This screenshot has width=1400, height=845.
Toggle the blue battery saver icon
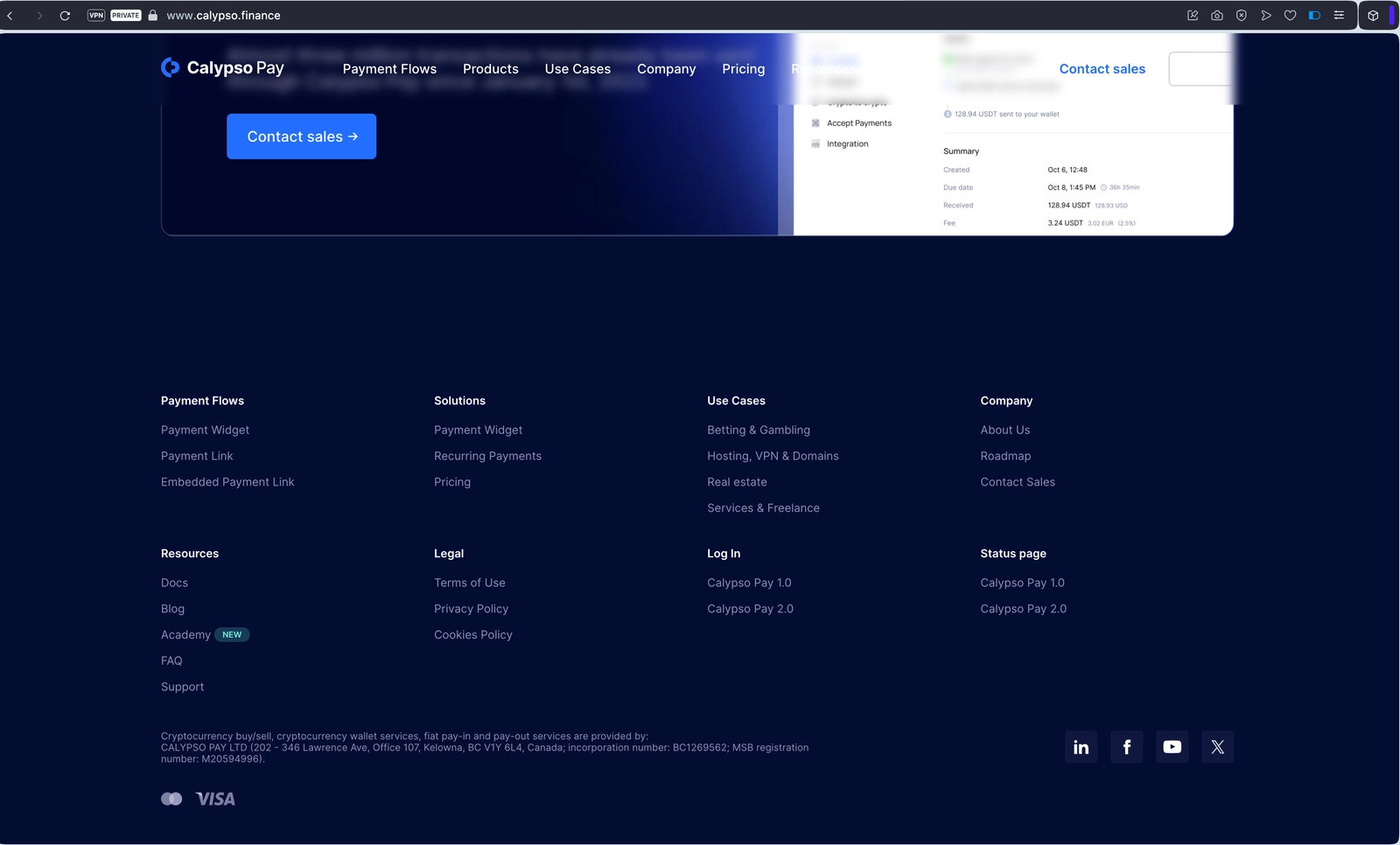point(1314,16)
